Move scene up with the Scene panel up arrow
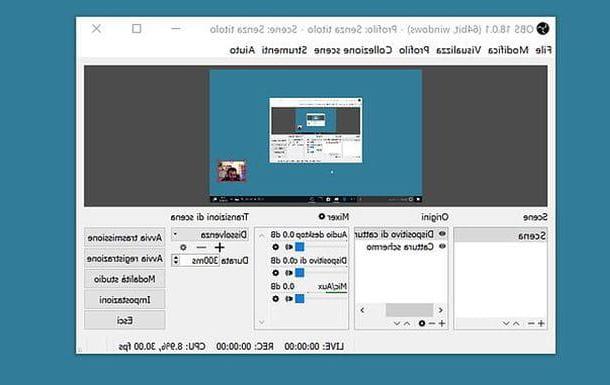 pos(516,324)
